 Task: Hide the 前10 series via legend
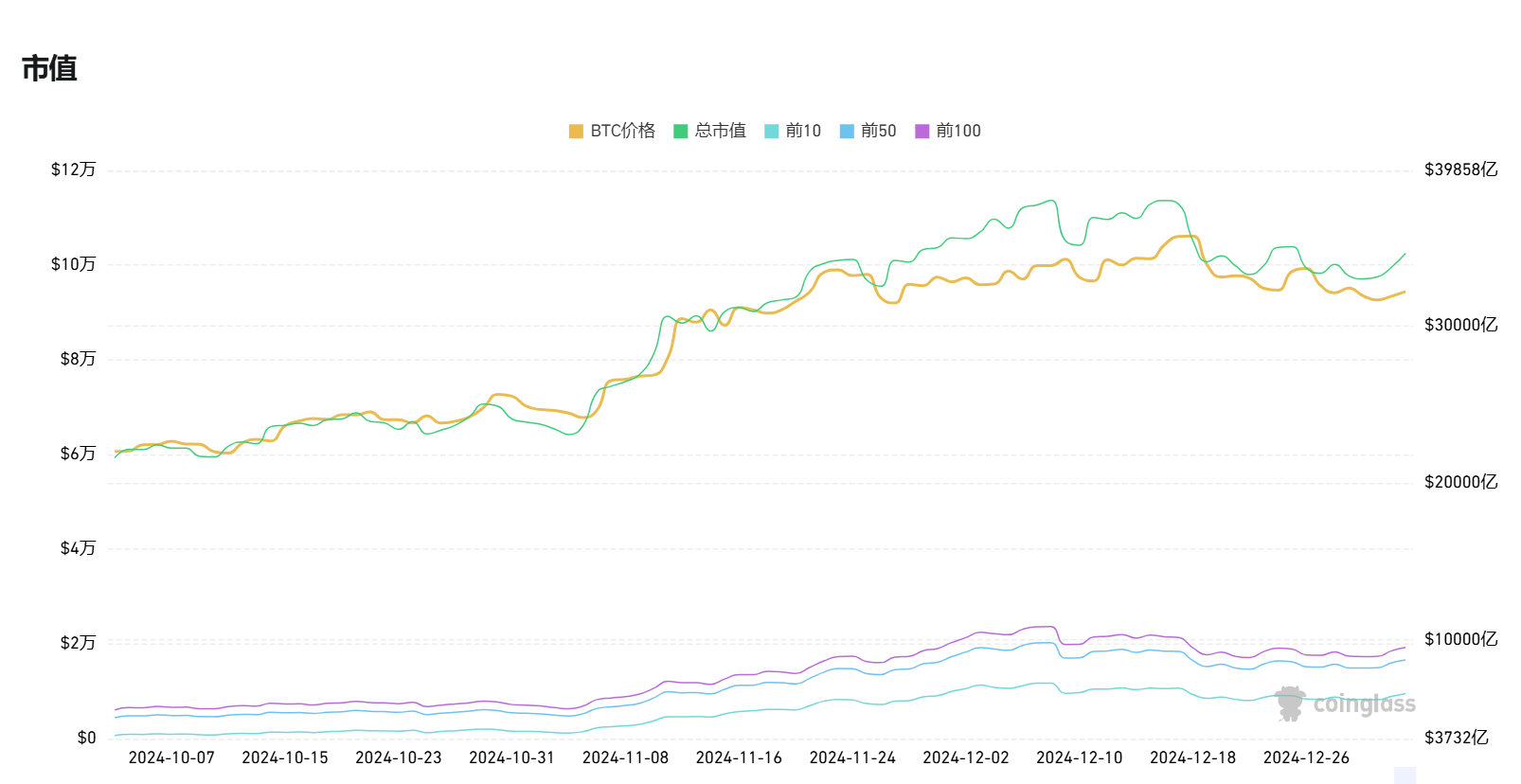[793, 131]
